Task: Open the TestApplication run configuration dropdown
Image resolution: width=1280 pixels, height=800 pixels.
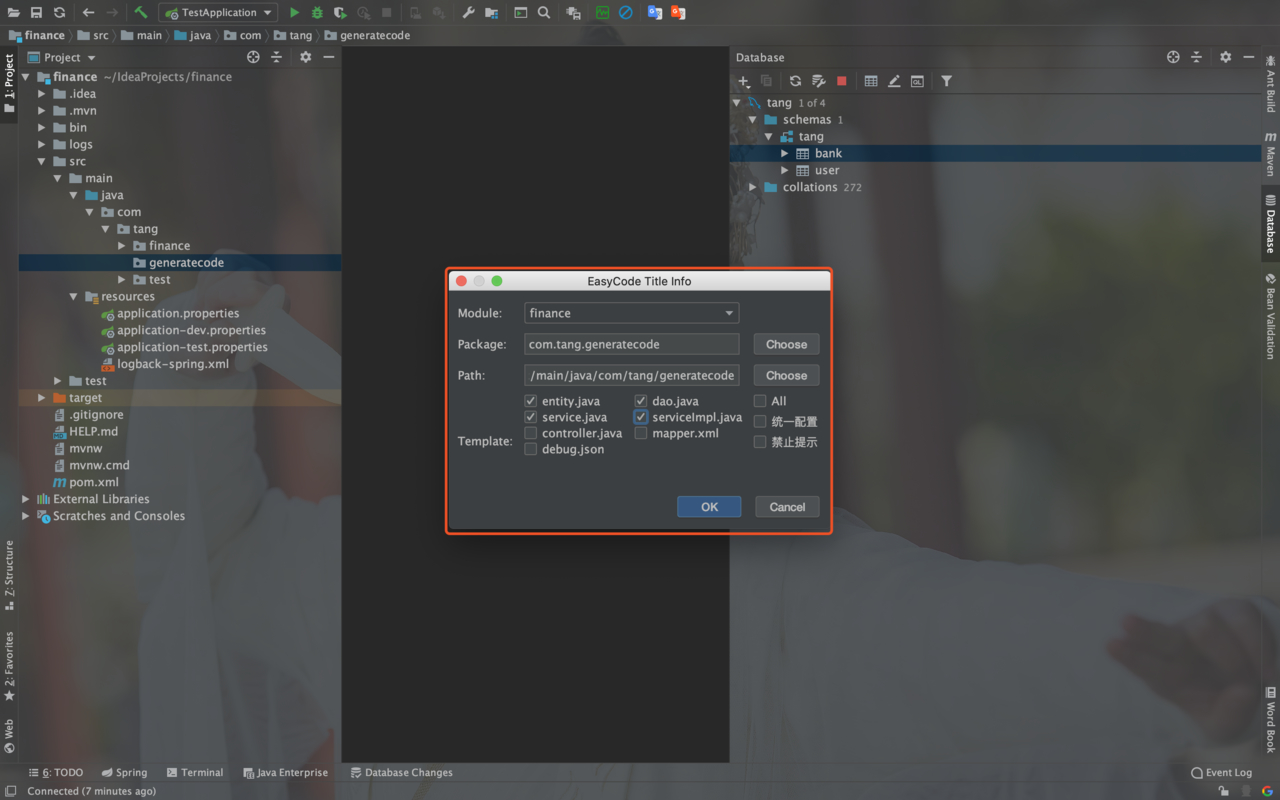Action: (218, 13)
